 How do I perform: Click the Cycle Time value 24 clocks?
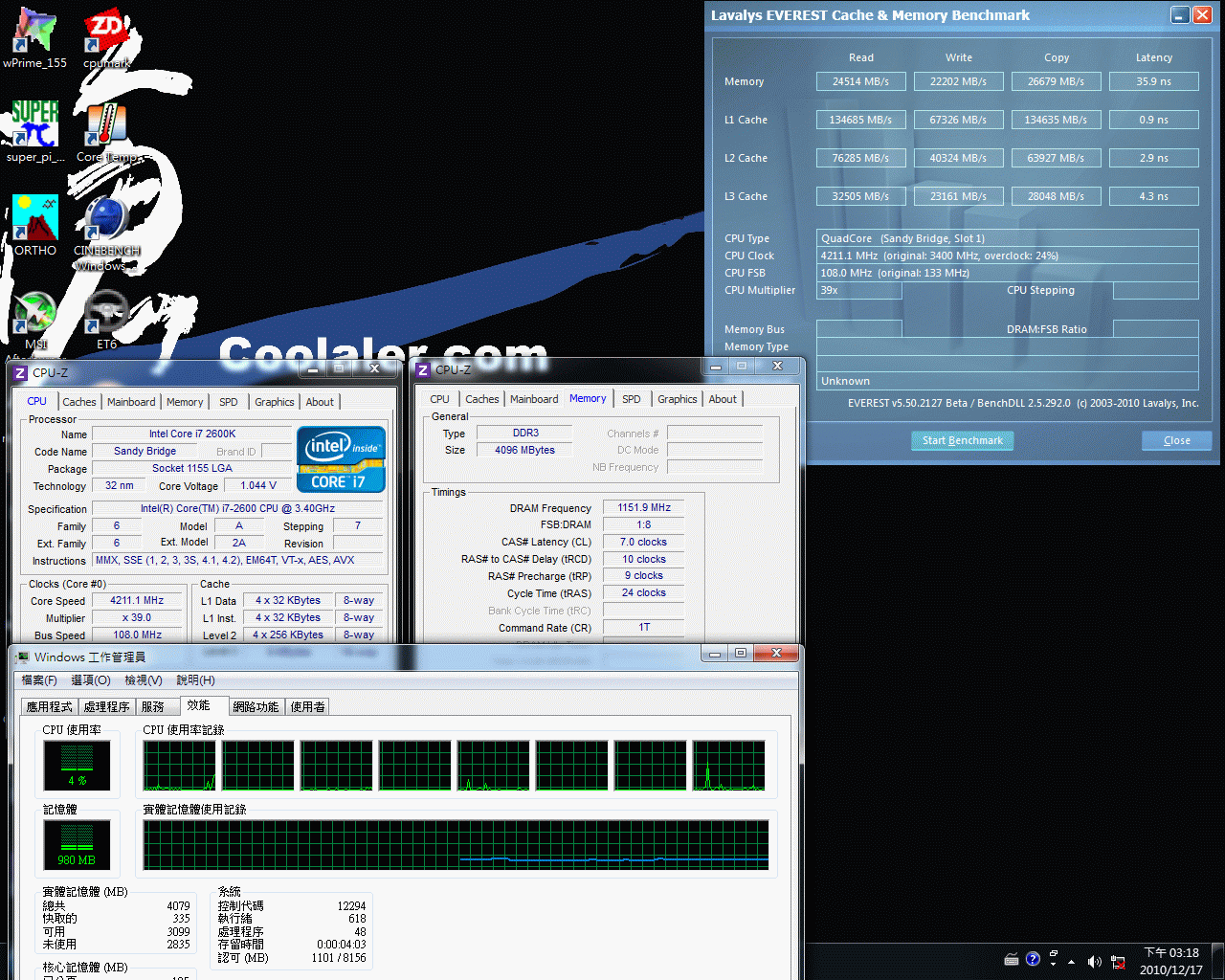pyautogui.click(x=644, y=592)
